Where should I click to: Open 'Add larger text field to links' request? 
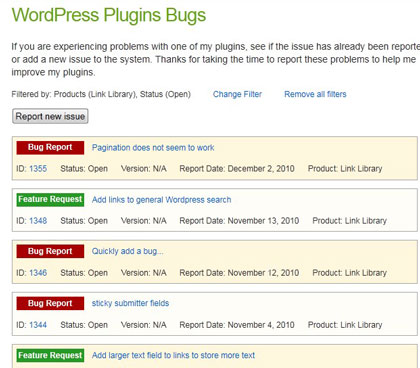pyautogui.click(x=173, y=355)
